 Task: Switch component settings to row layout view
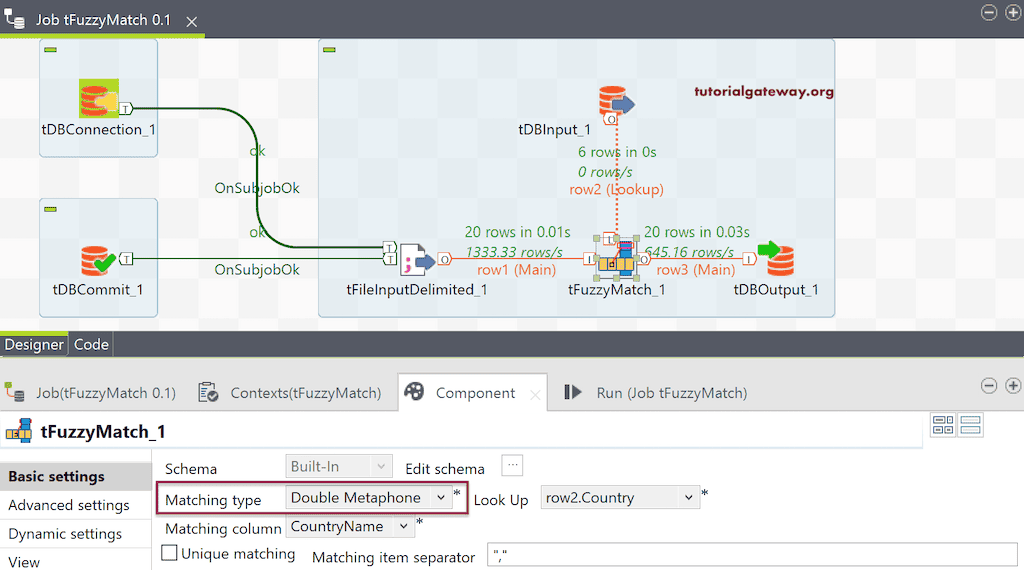click(970, 425)
